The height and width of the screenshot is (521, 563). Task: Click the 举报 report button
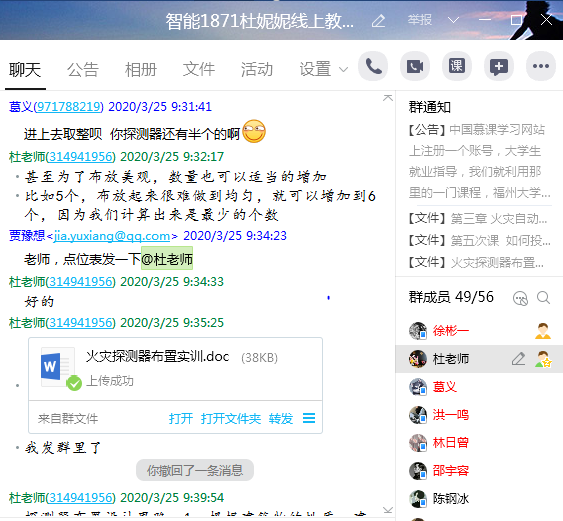click(419, 20)
